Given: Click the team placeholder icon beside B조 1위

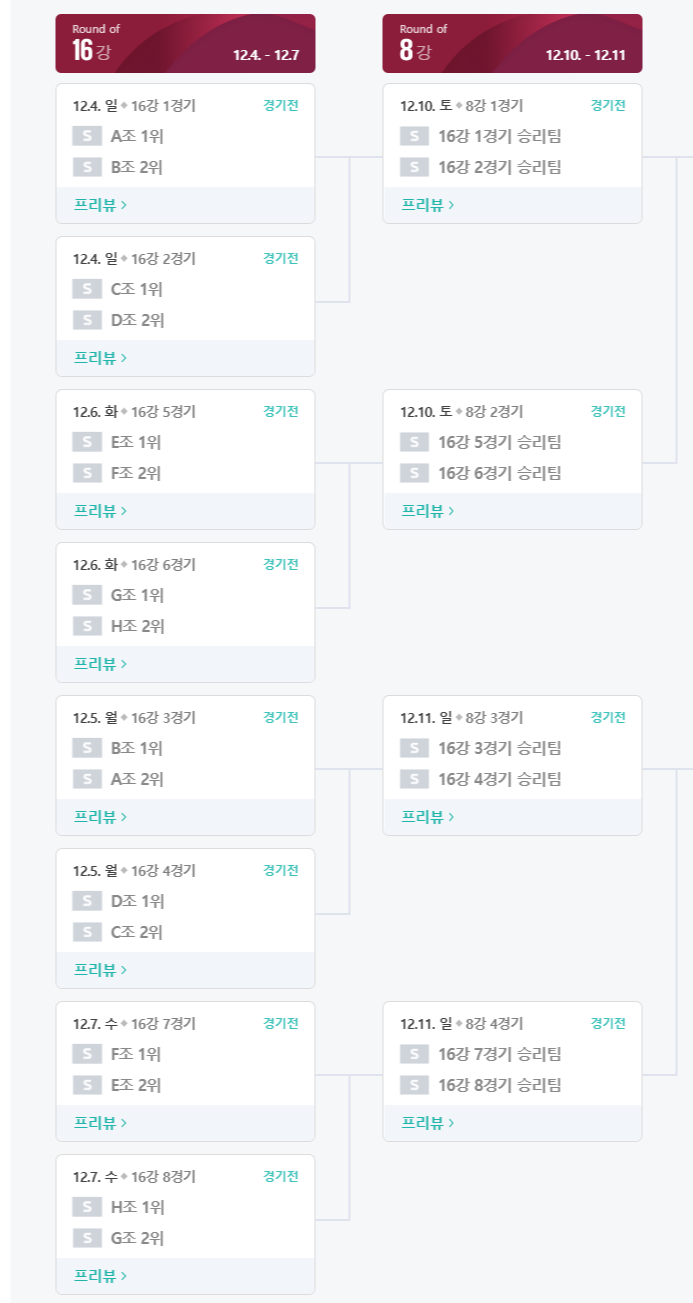Looking at the screenshot, I should [x=87, y=748].
